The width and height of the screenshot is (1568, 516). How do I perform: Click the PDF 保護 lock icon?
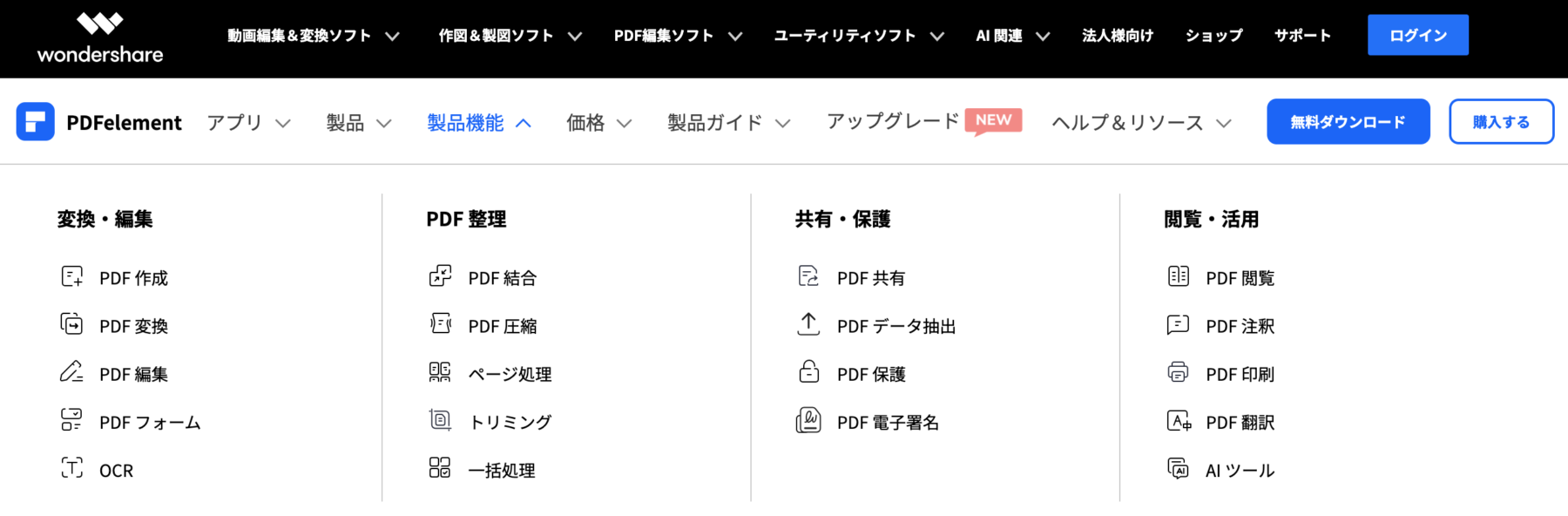click(808, 372)
